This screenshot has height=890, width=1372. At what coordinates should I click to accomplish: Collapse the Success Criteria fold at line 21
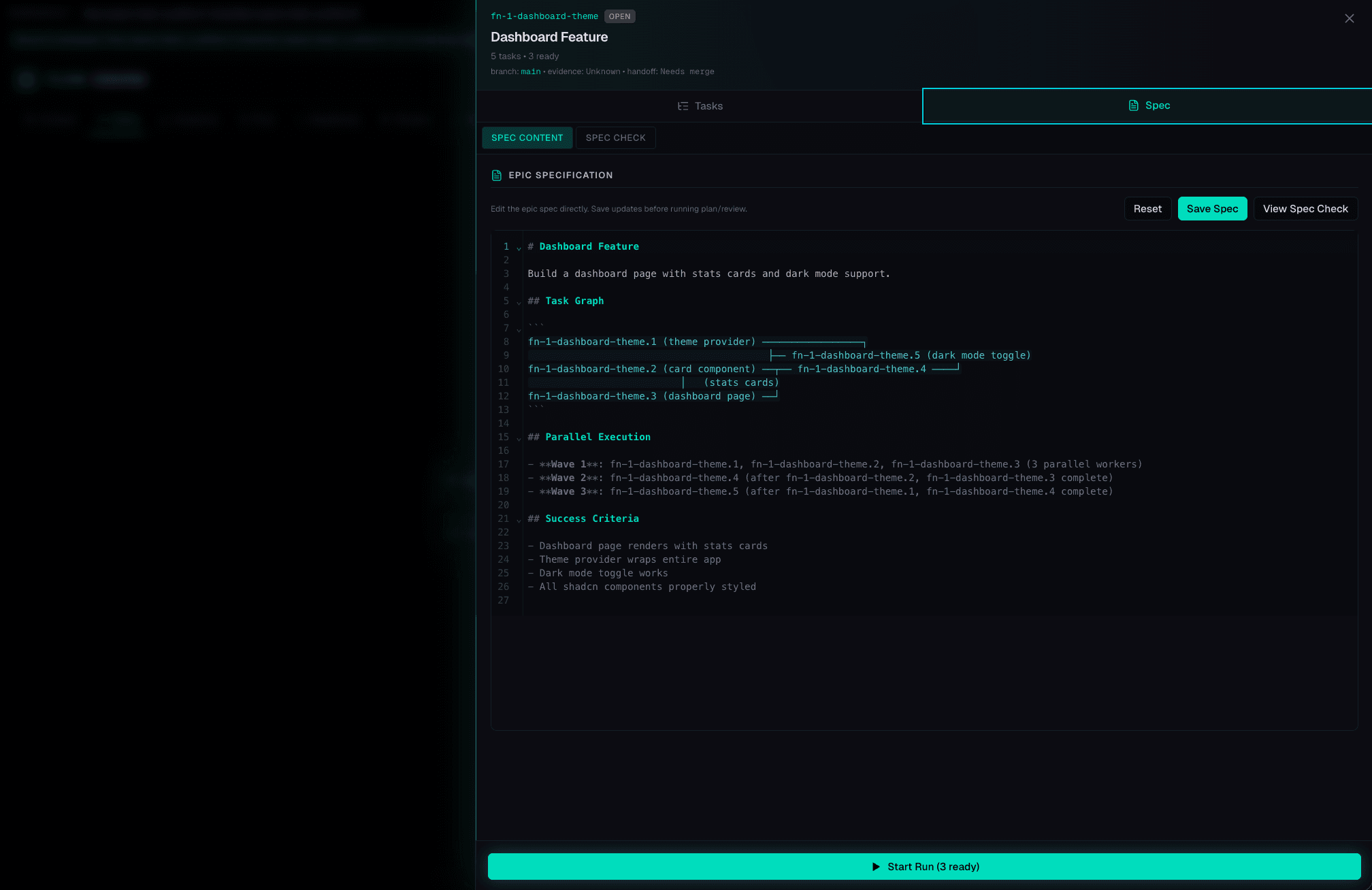(x=519, y=520)
